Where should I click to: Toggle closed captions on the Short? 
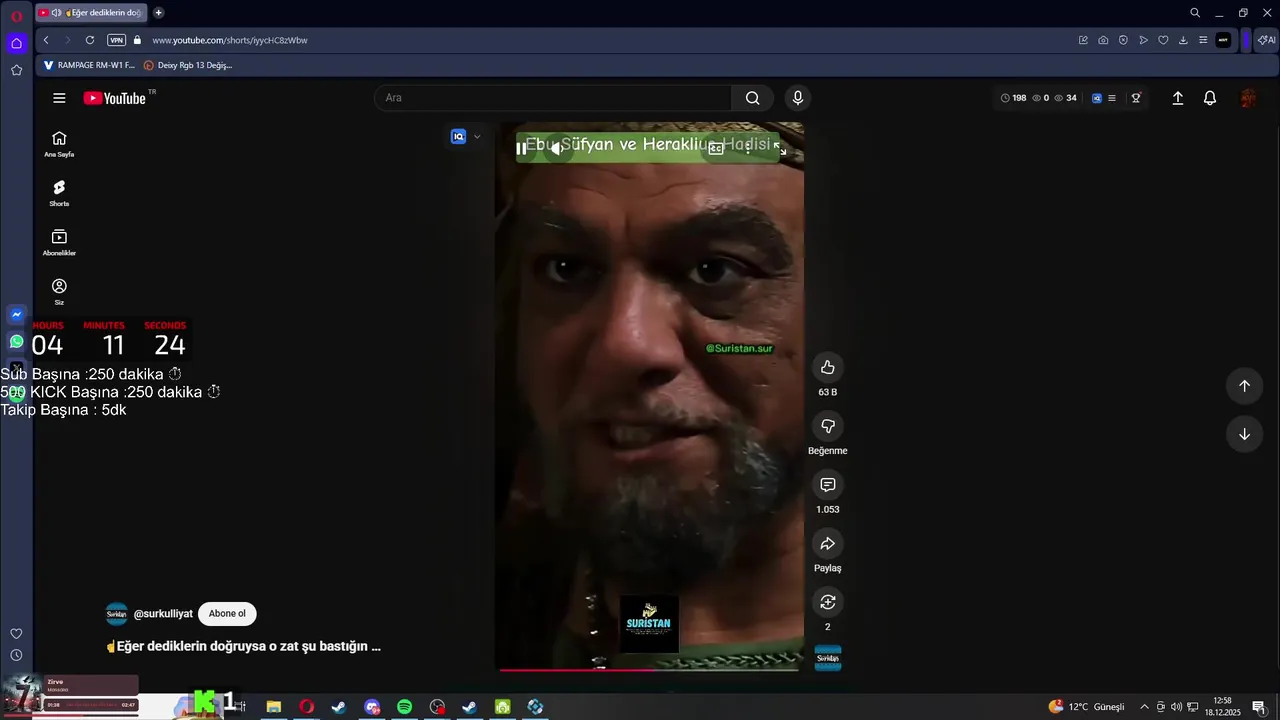pyautogui.click(x=716, y=148)
